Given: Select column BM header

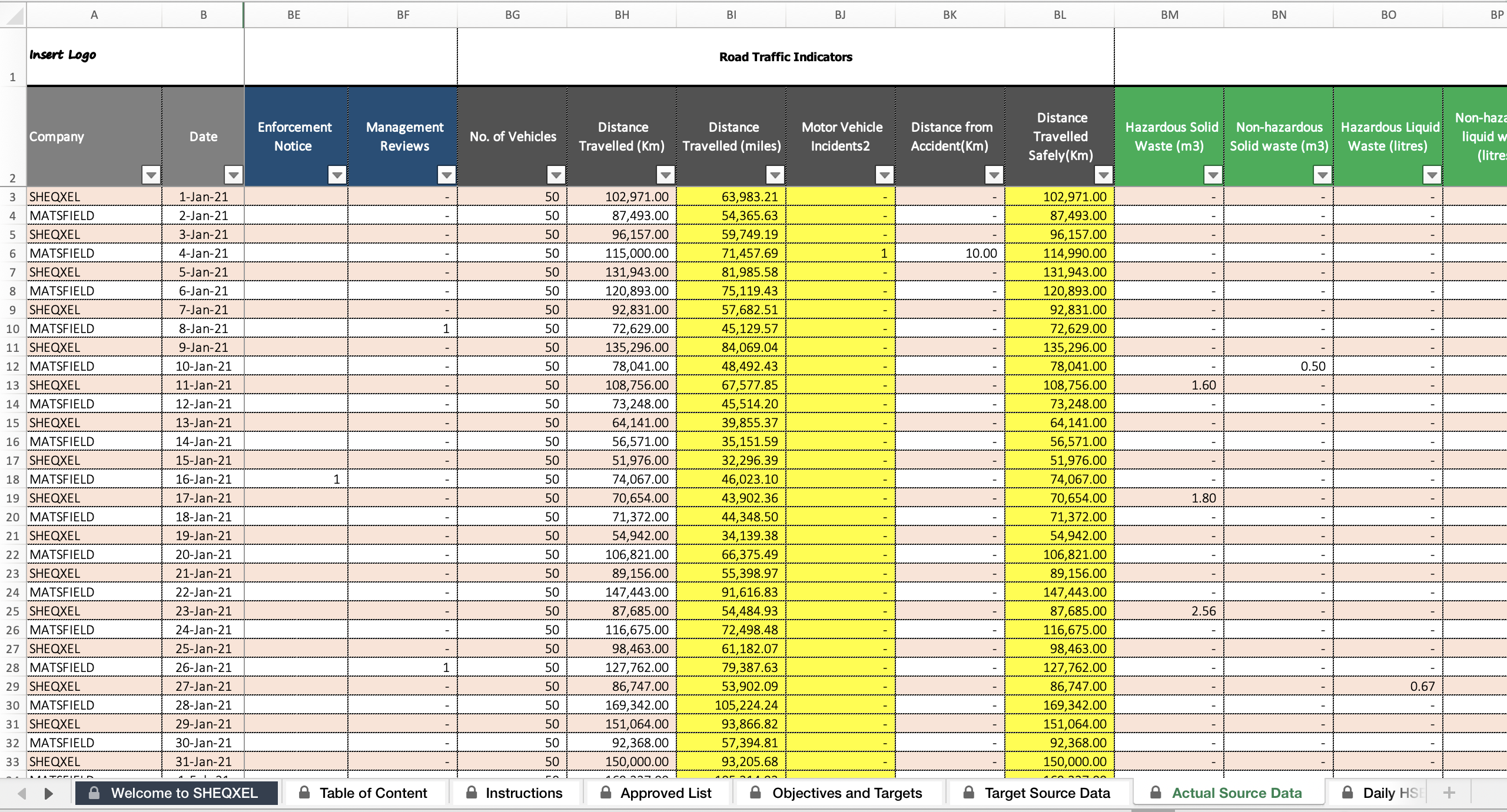Looking at the screenshot, I should tap(1170, 15).
